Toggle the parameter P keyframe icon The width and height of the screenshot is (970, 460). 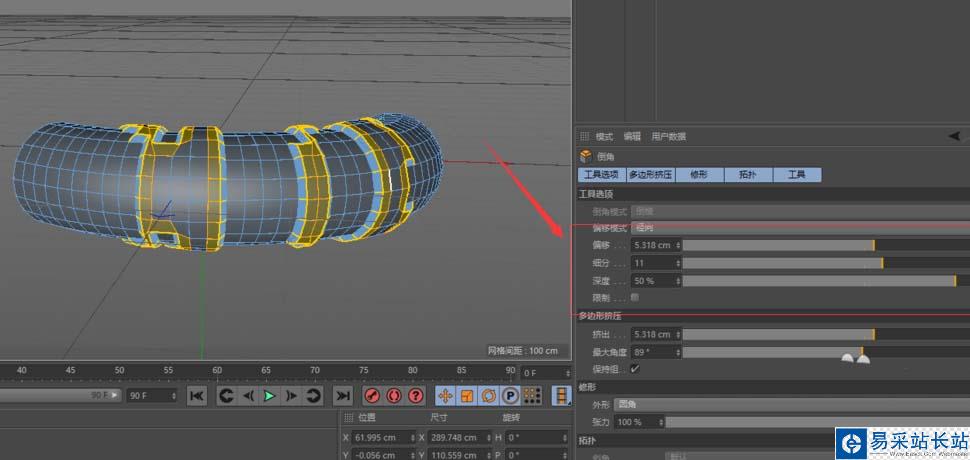510,395
